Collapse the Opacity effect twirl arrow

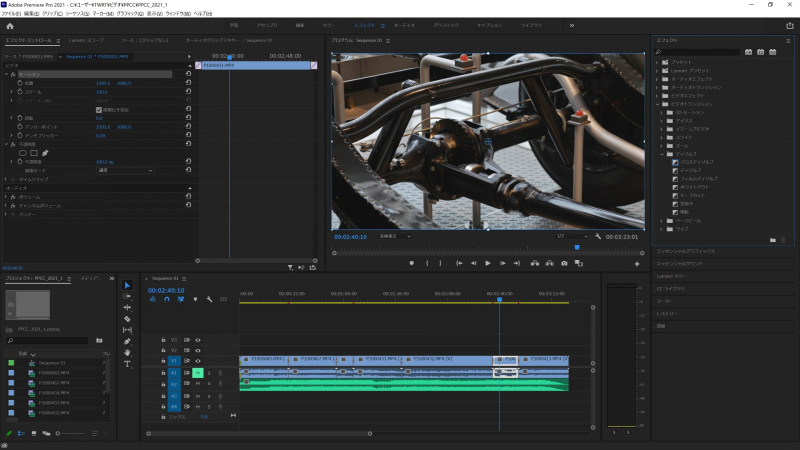pyautogui.click(x=7, y=144)
